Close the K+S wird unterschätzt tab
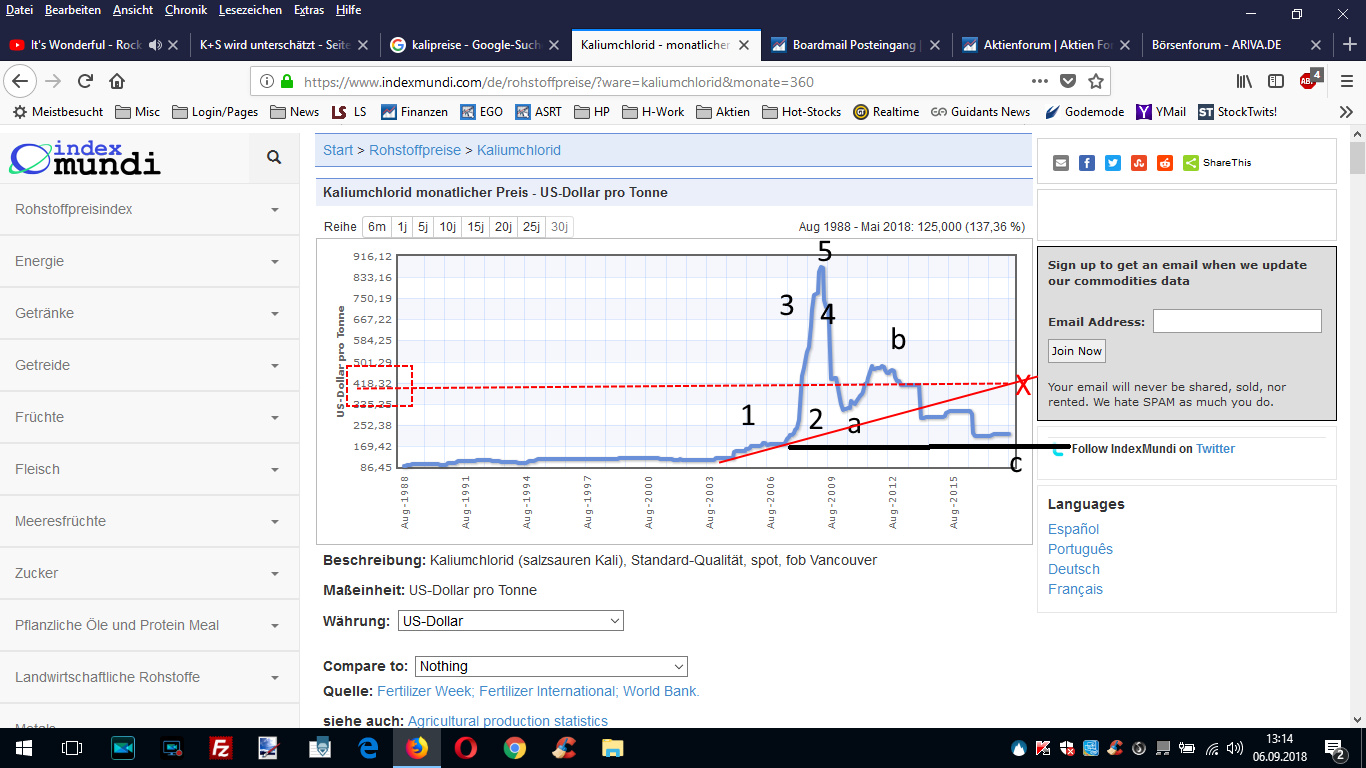The height and width of the screenshot is (768, 1366). coord(362,45)
